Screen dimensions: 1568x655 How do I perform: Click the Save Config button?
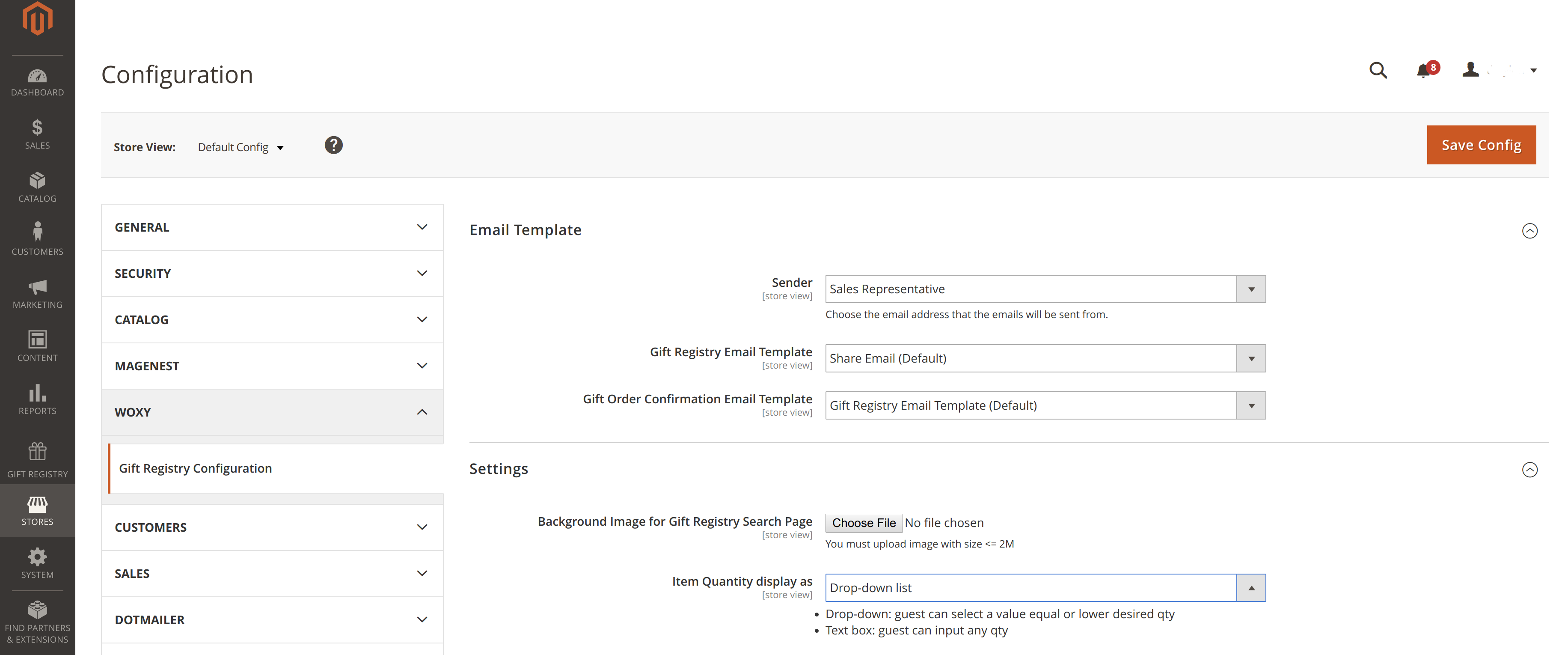1480,145
